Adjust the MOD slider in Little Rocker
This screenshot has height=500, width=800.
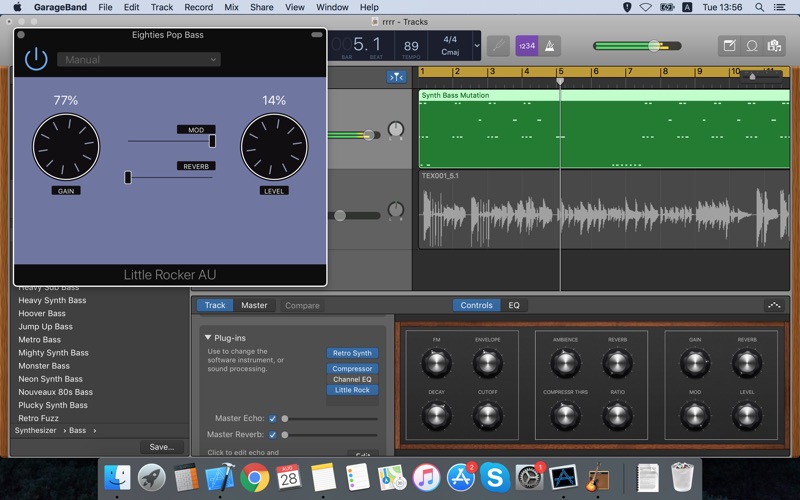click(x=212, y=141)
